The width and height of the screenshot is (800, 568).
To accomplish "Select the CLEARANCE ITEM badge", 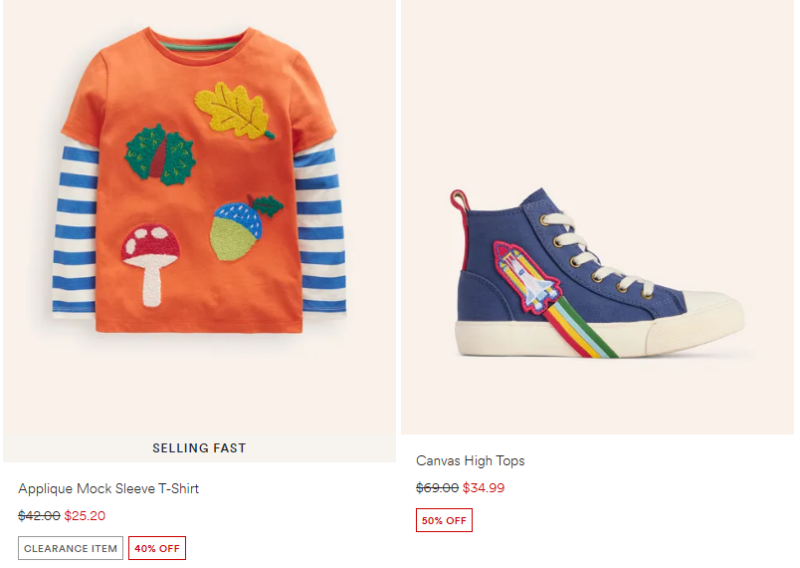I will click(x=70, y=548).
